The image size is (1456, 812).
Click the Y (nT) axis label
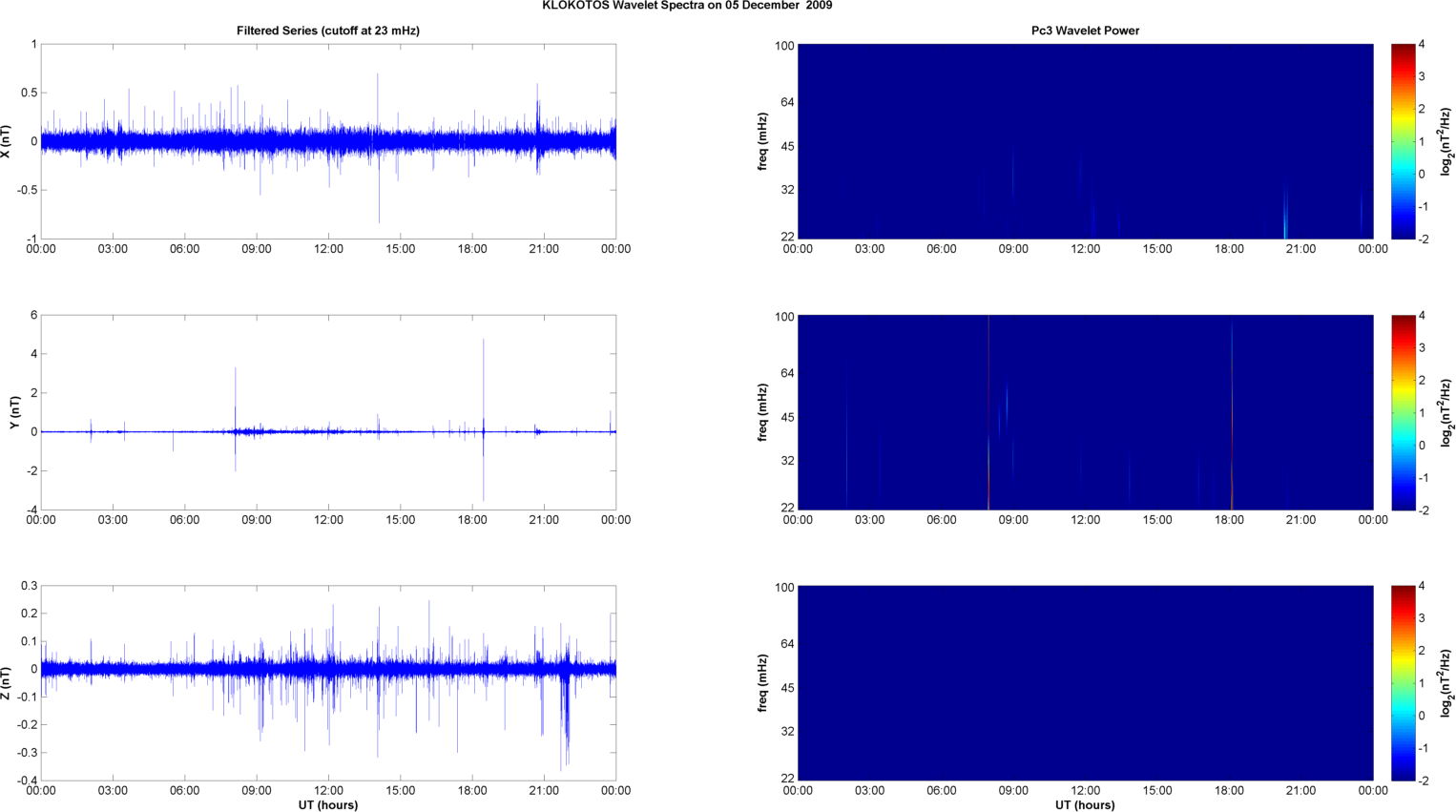click(14, 413)
